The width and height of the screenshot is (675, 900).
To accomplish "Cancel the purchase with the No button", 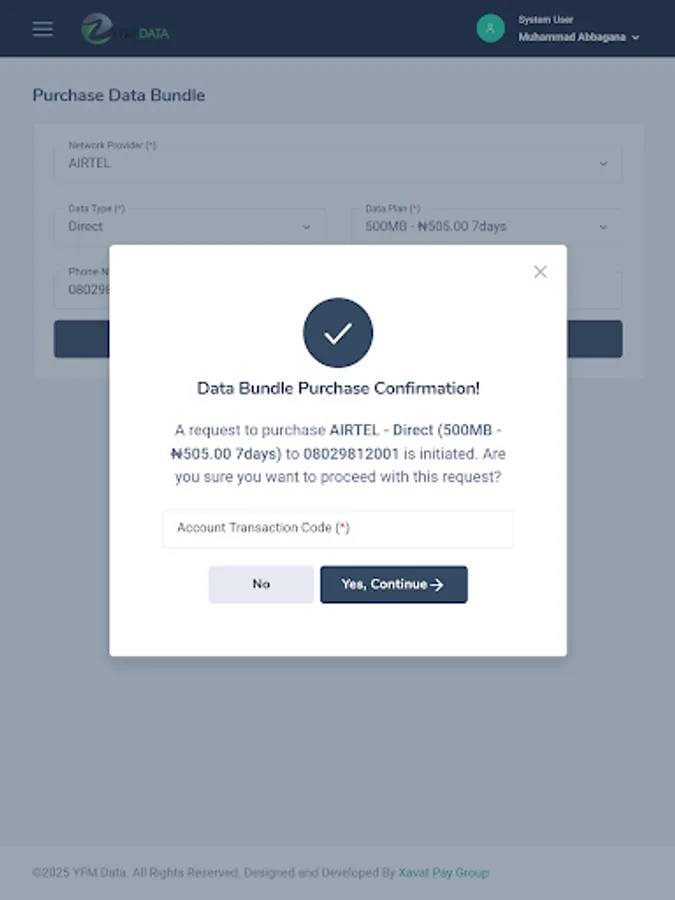I will [x=260, y=584].
